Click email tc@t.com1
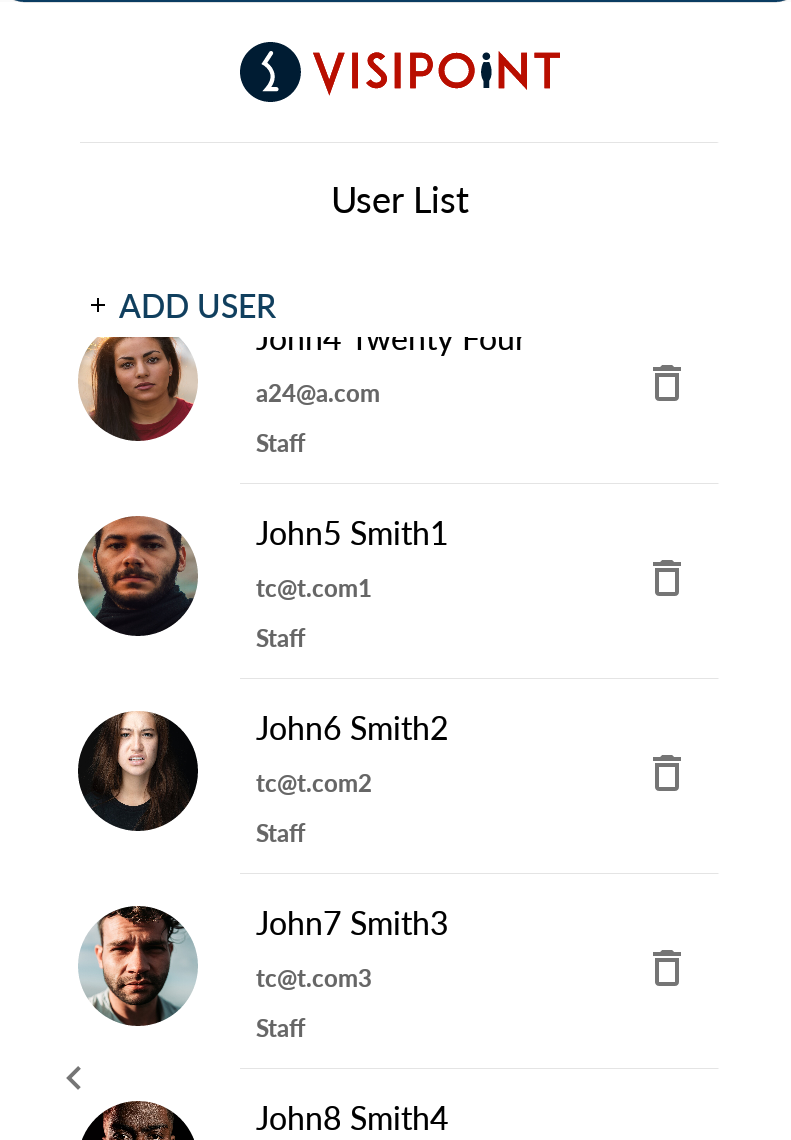The width and height of the screenshot is (791, 1140). pos(313,589)
